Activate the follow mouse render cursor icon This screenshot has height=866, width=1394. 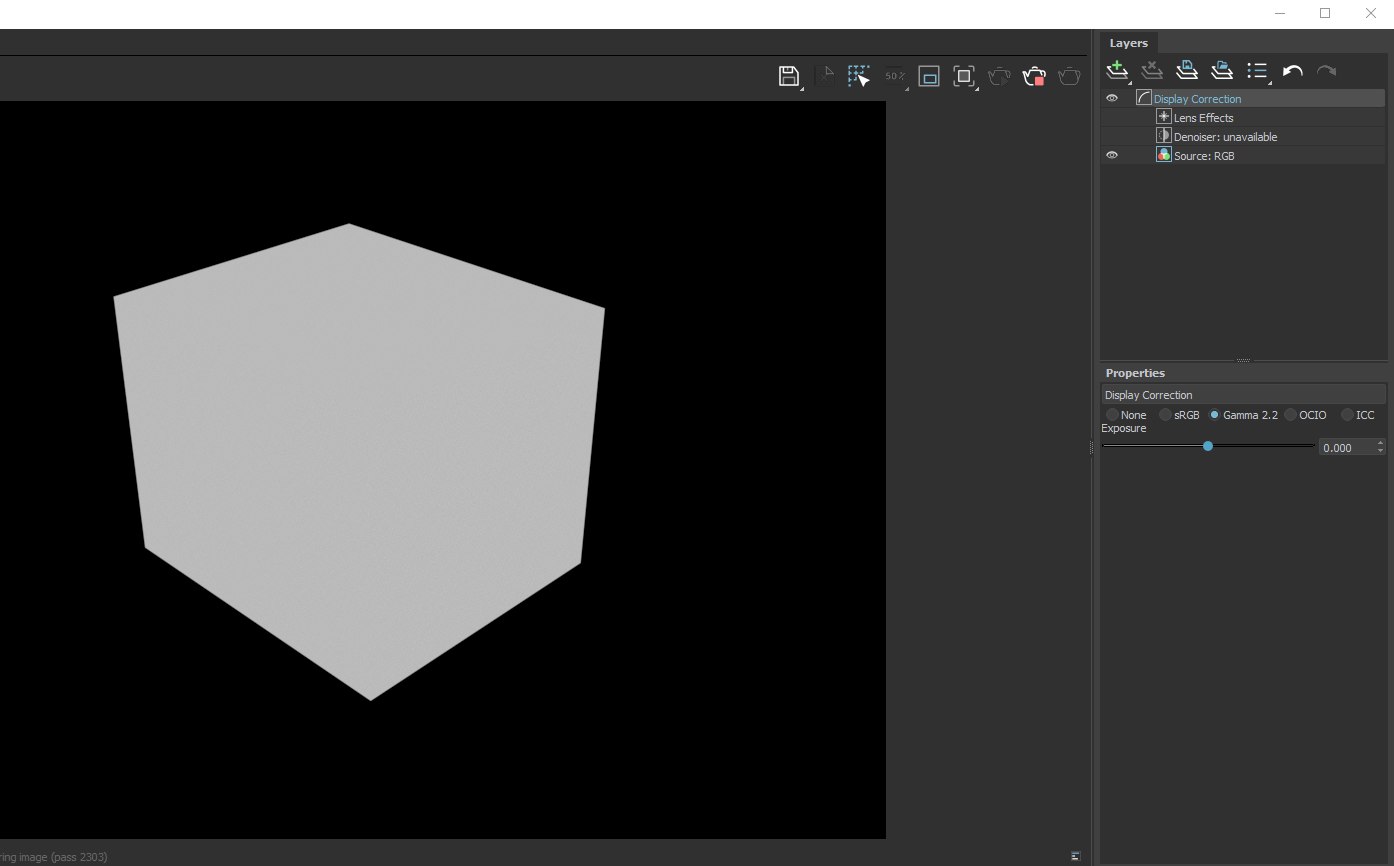(858, 76)
